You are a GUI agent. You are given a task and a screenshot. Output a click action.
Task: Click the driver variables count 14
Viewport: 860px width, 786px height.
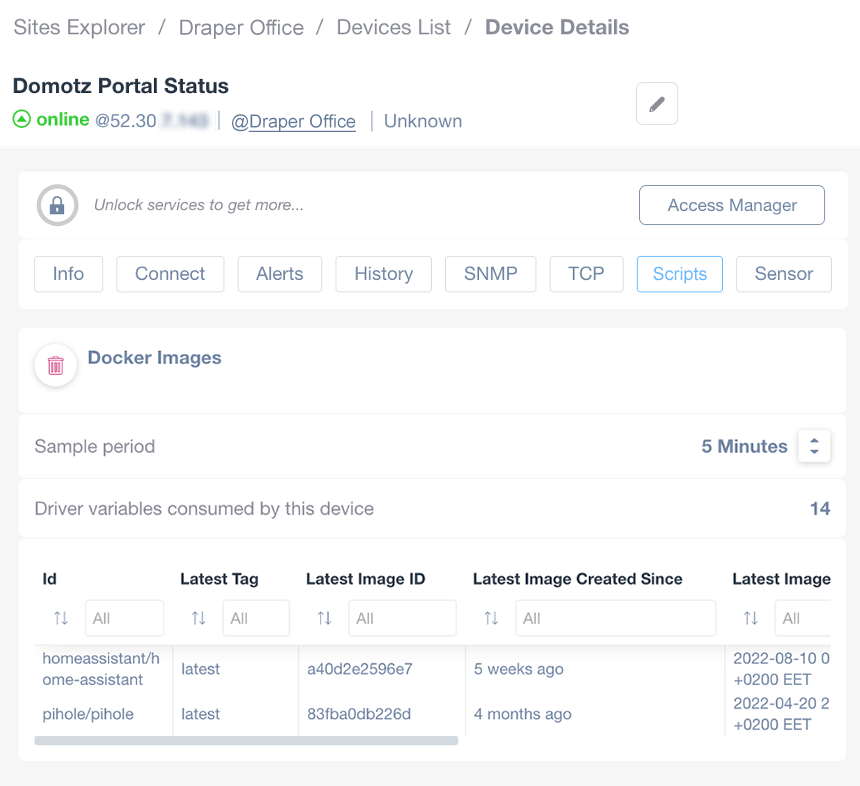point(820,508)
